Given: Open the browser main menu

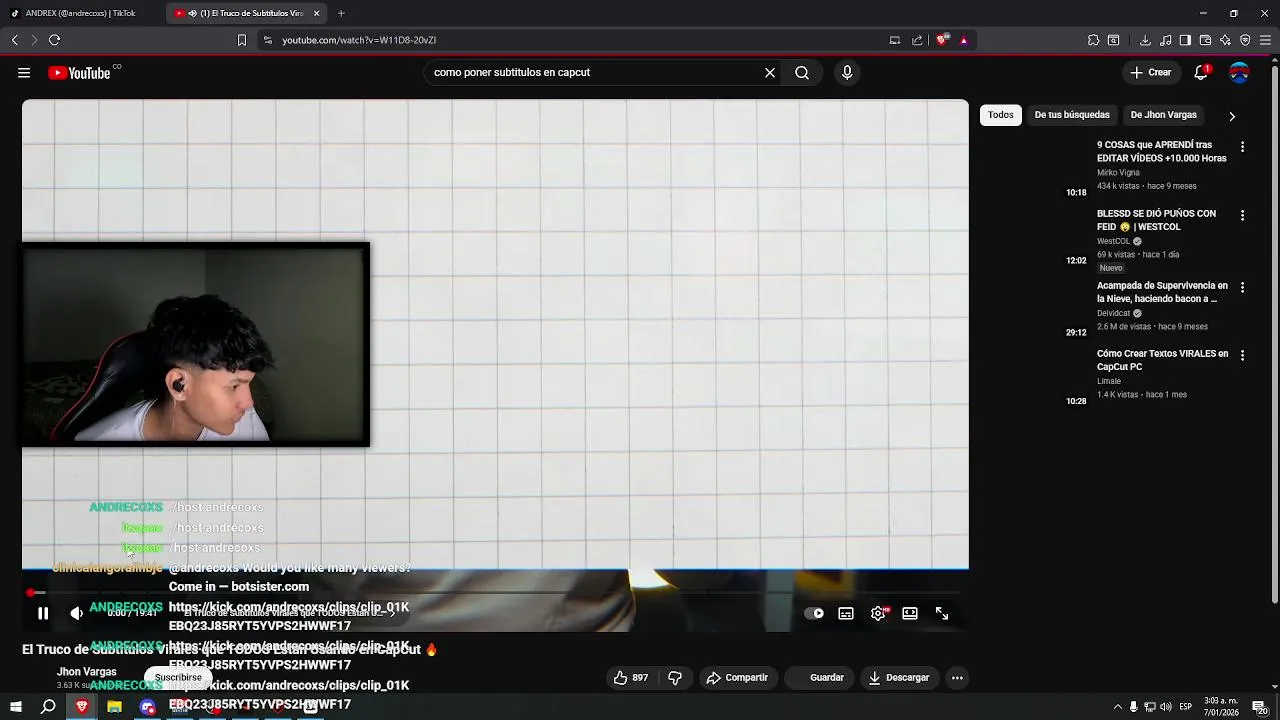Looking at the screenshot, I should click(1265, 40).
